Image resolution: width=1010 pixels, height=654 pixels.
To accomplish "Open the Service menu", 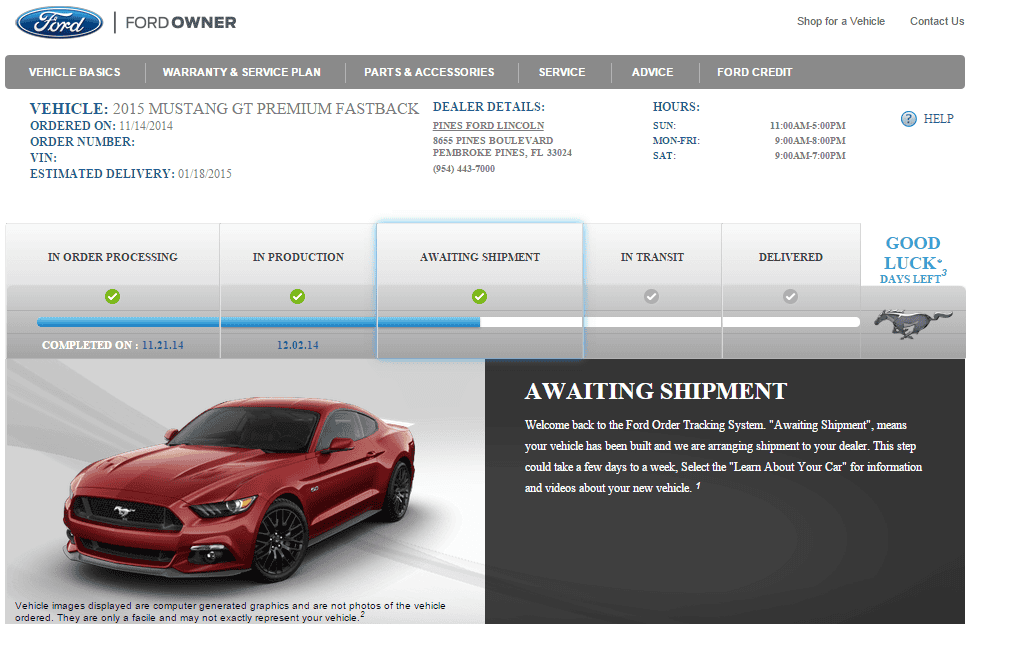I will 562,72.
